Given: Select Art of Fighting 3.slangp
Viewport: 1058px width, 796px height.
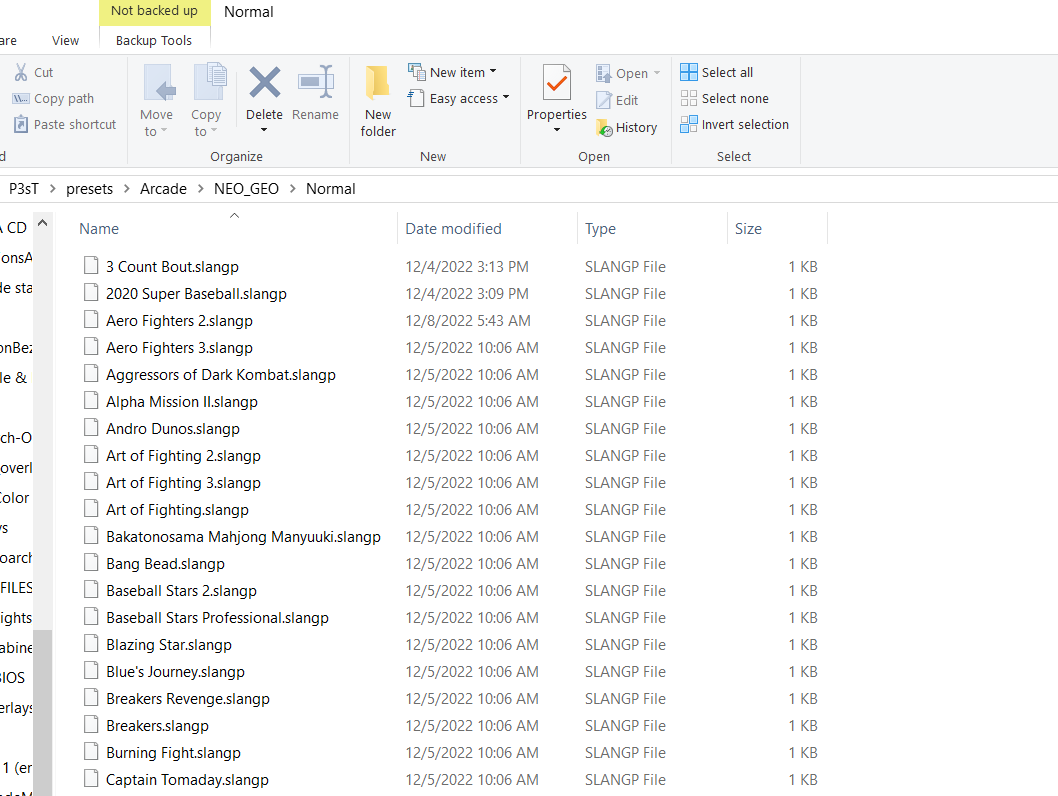Looking at the screenshot, I should click(183, 482).
